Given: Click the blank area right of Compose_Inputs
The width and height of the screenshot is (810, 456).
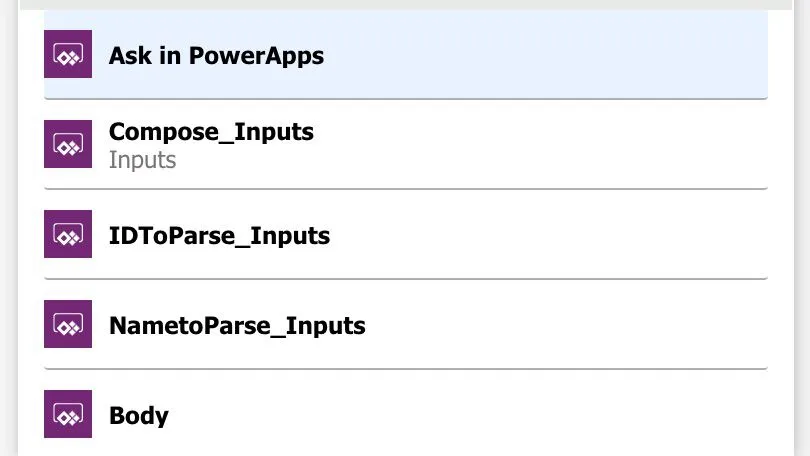Looking at the screenshot, I should tap(560, 144).
